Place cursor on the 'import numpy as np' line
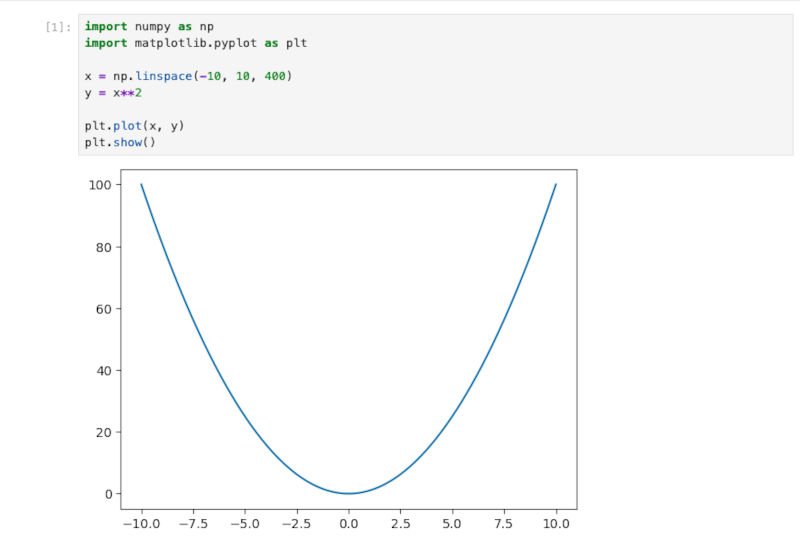800x542 pixels. tap(149, 26)
